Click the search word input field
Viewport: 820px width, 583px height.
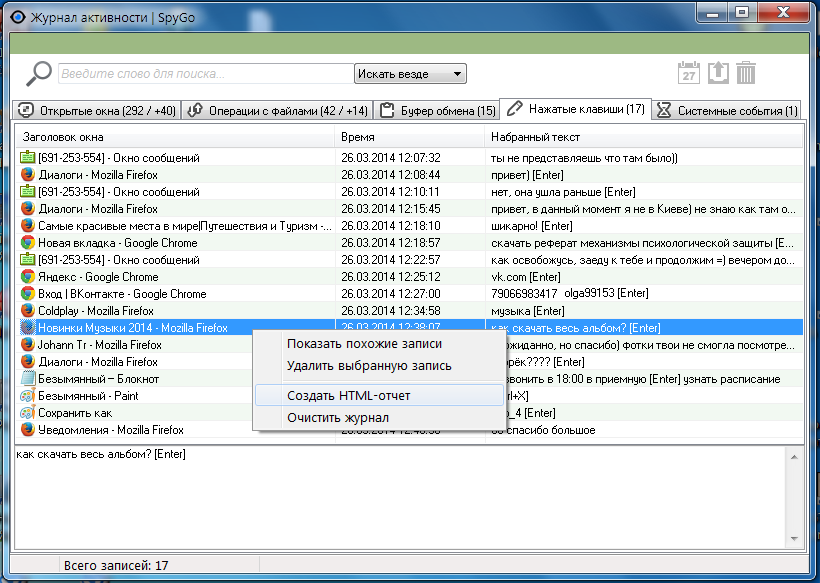coord(206,74)
